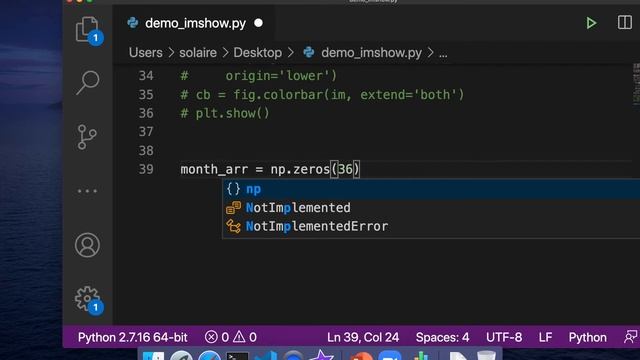
Task: Open the Search view magnifier icon
Action: tap(87, 82)
